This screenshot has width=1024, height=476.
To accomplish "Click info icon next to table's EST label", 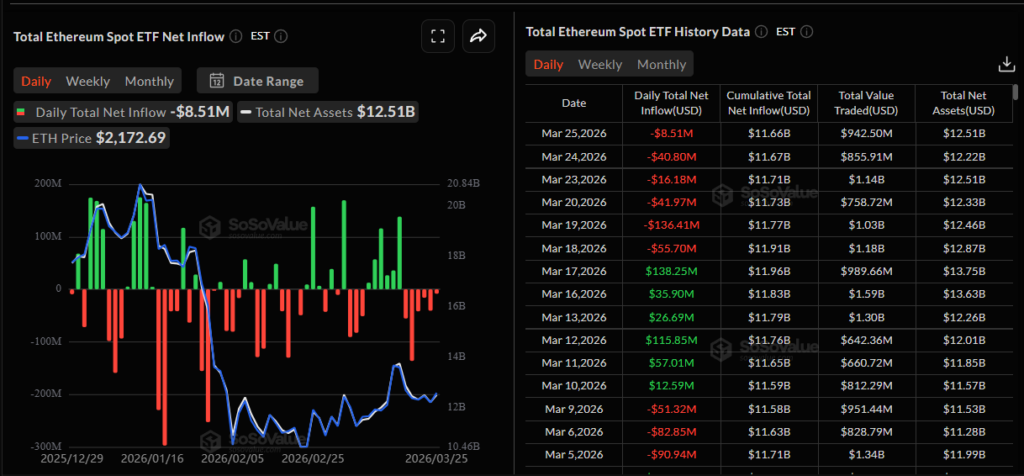I will tap(809, 32).
